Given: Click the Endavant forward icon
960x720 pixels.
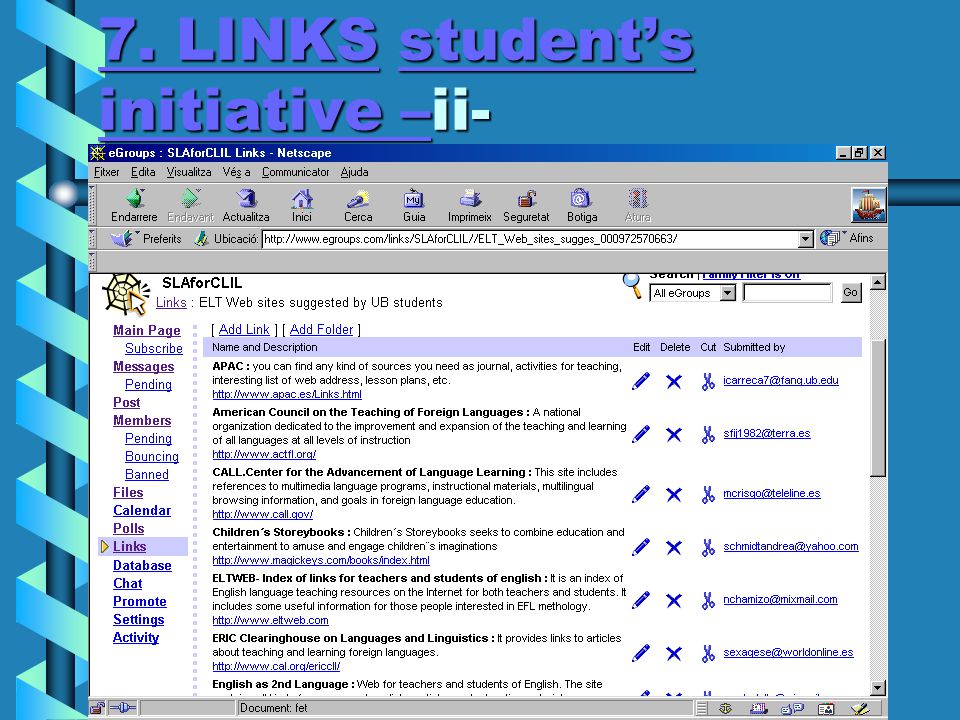Looking at the screenshot, I should [x=190, y=198].
